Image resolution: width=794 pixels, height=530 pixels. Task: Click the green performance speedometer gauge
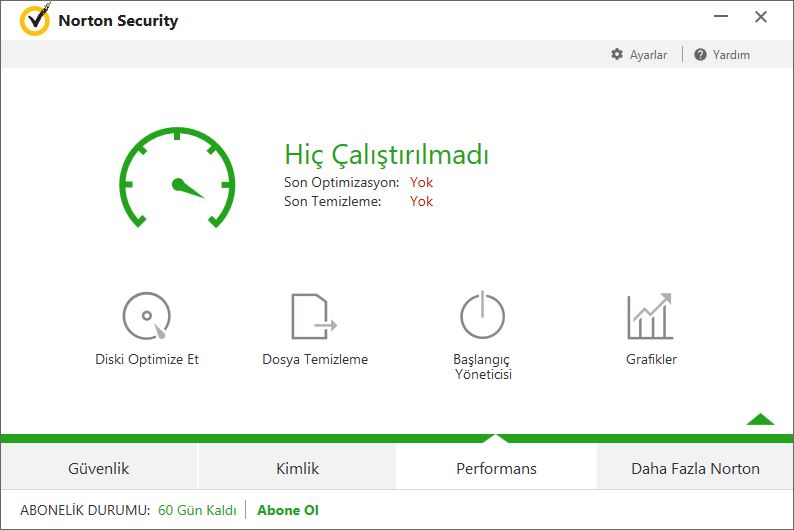click(x=177, y=177)
